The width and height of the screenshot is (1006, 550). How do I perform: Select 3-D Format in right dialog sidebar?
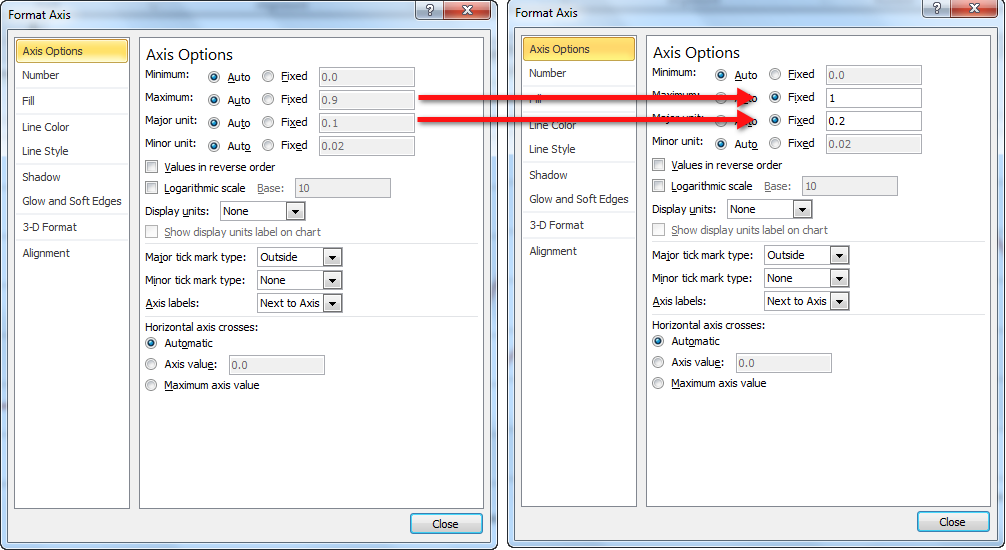(x=557, y=225)
